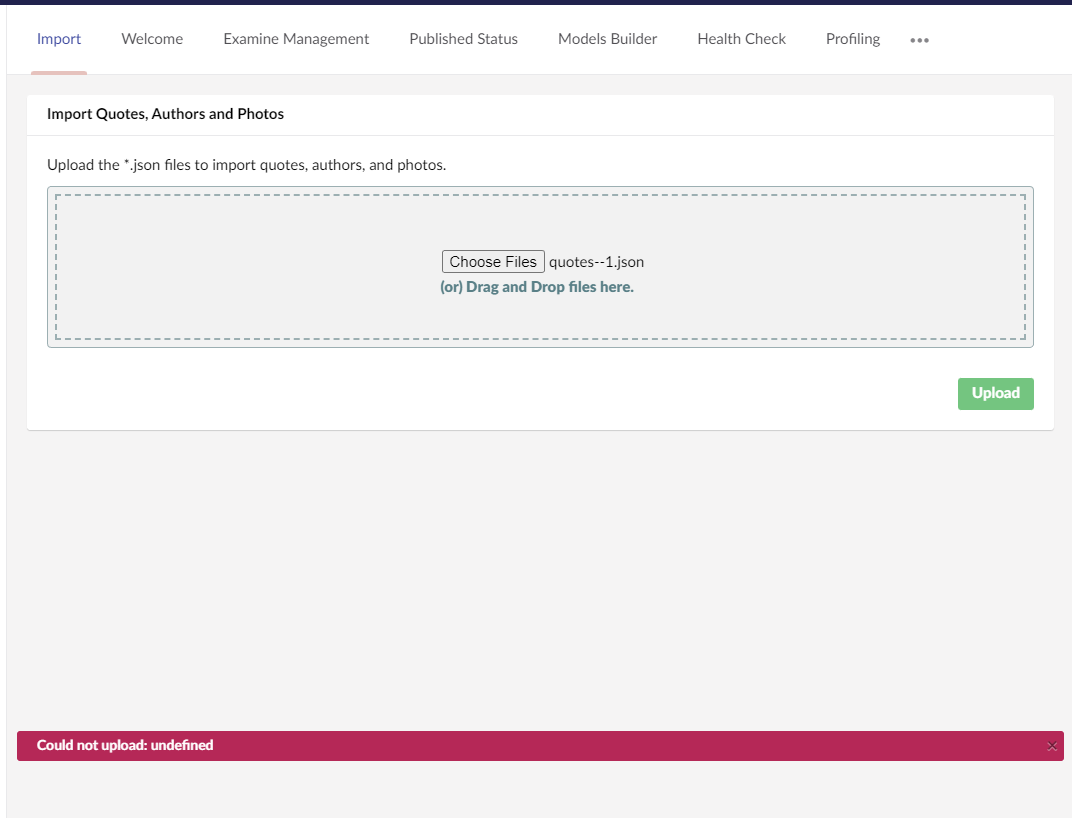Open the Profiling tab

(x=852, y=39)
